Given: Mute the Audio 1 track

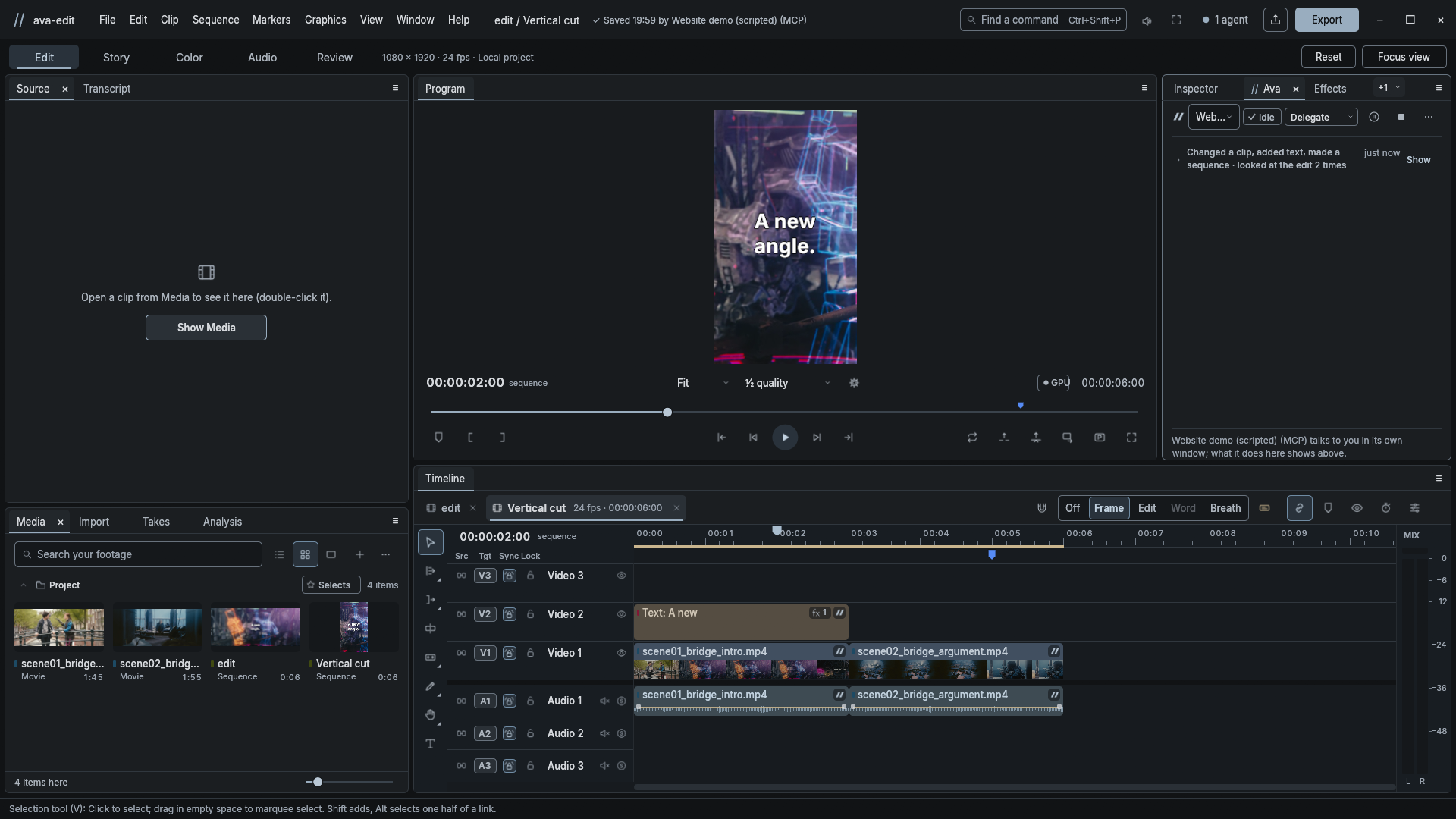Looking at the screenshot, I should (x=604, y=701).
